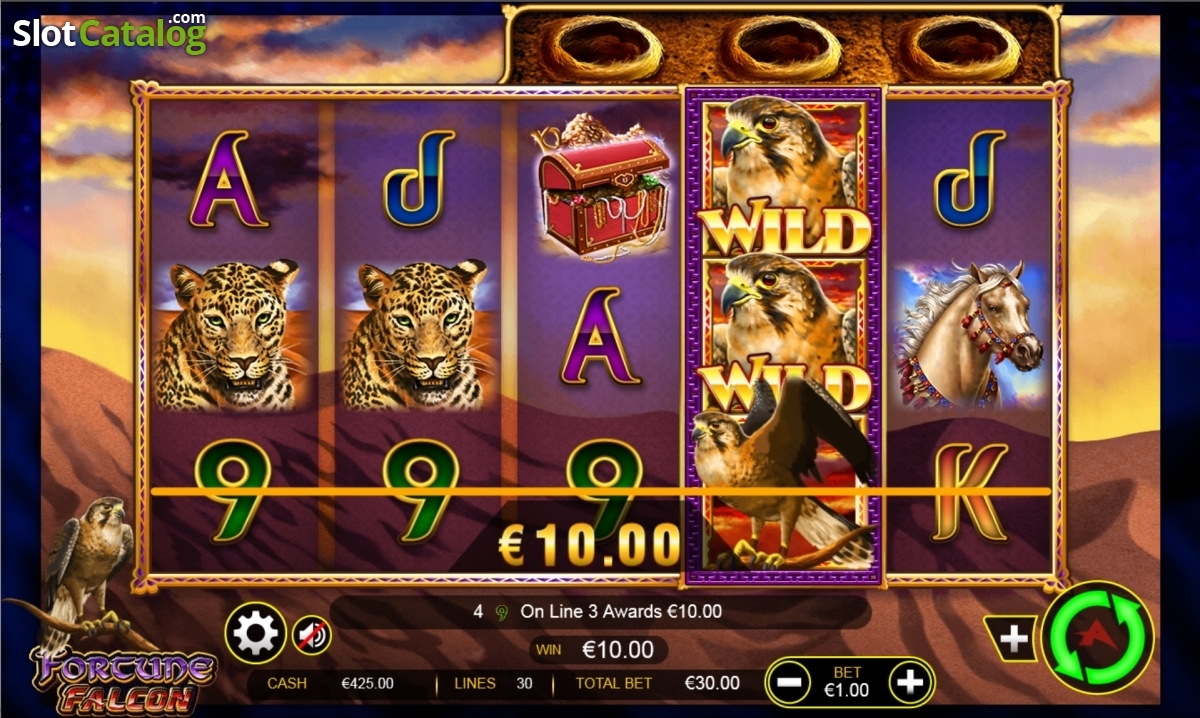Click the Cash €425.00 balance
The width and height of the screenshot is (1200, 718).
(330, 684)
